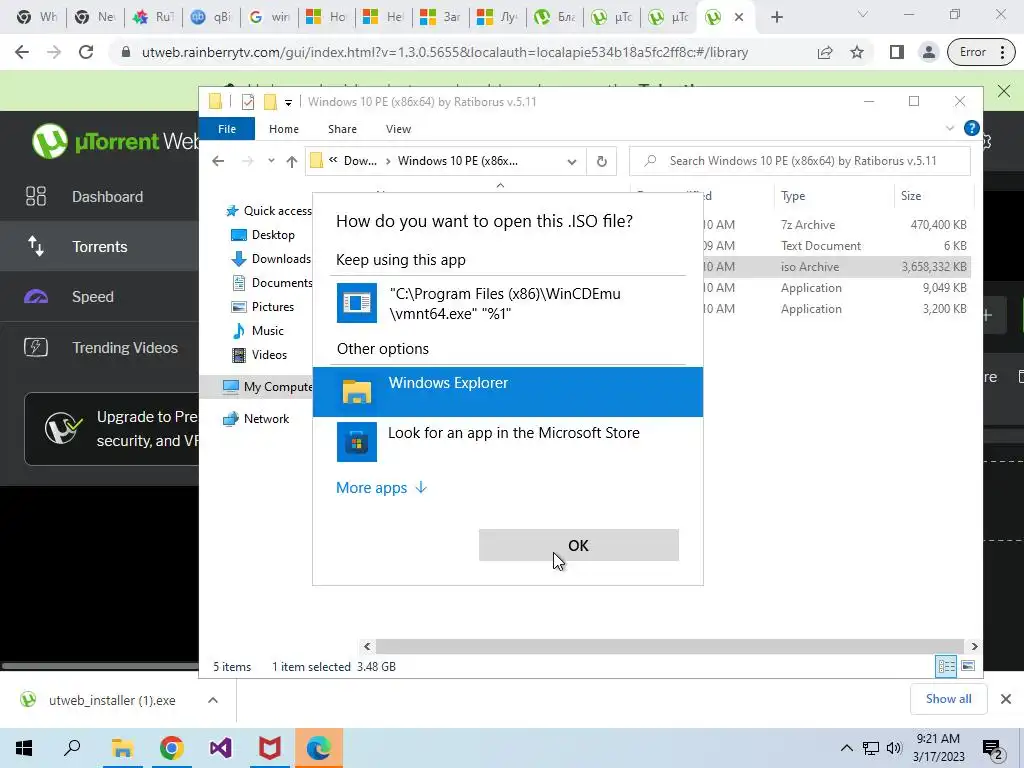Open the Chrome tab search dropdown
Screen dimensions: 1024x768
pos(863,14)
